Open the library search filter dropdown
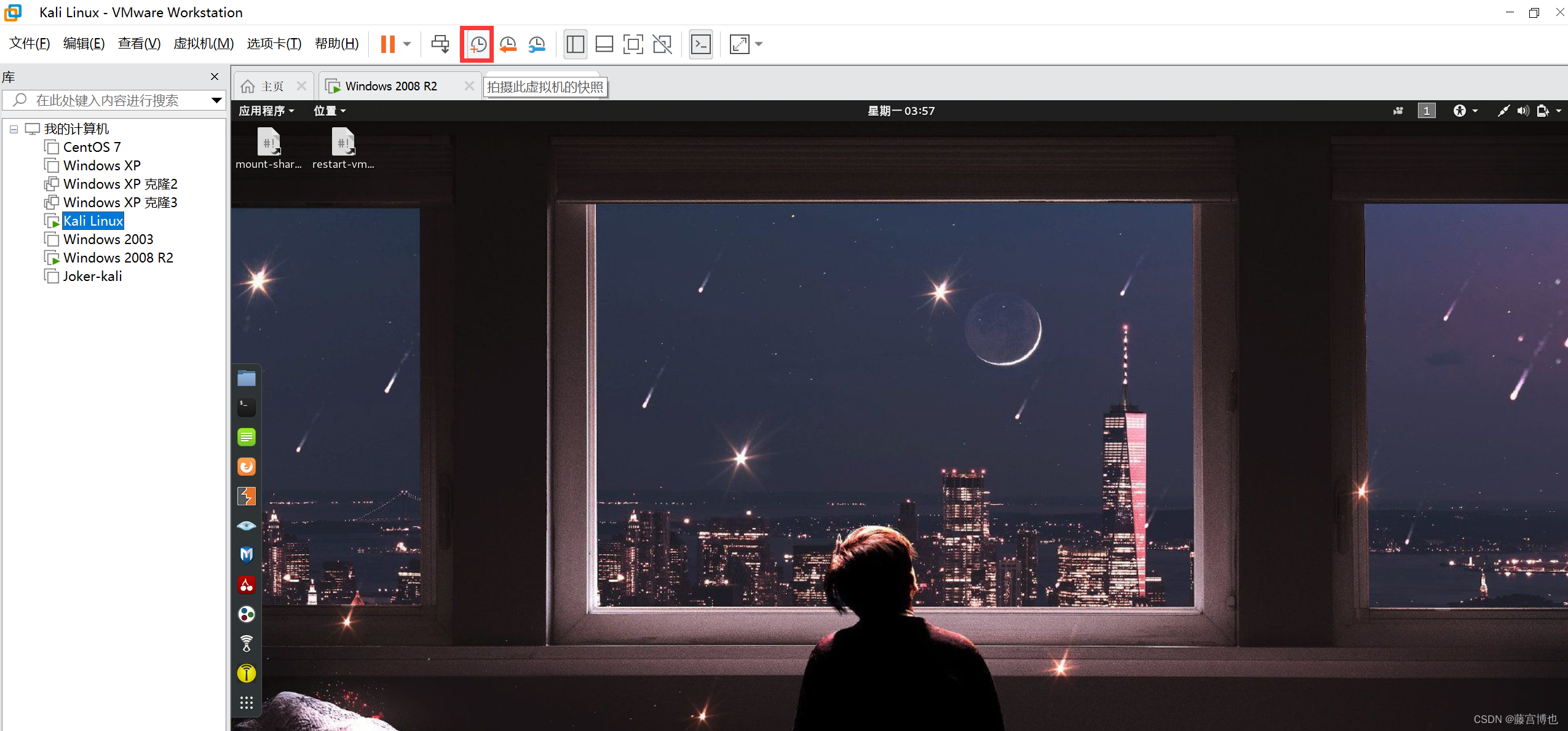 click(x=216, y=100)
